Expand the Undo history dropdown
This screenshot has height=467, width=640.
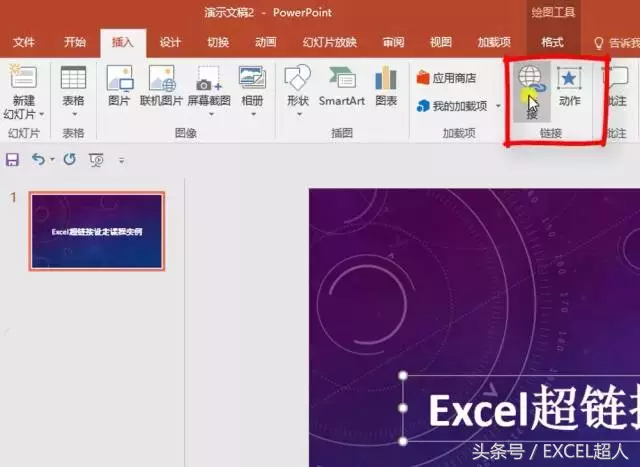coord(52,160)
